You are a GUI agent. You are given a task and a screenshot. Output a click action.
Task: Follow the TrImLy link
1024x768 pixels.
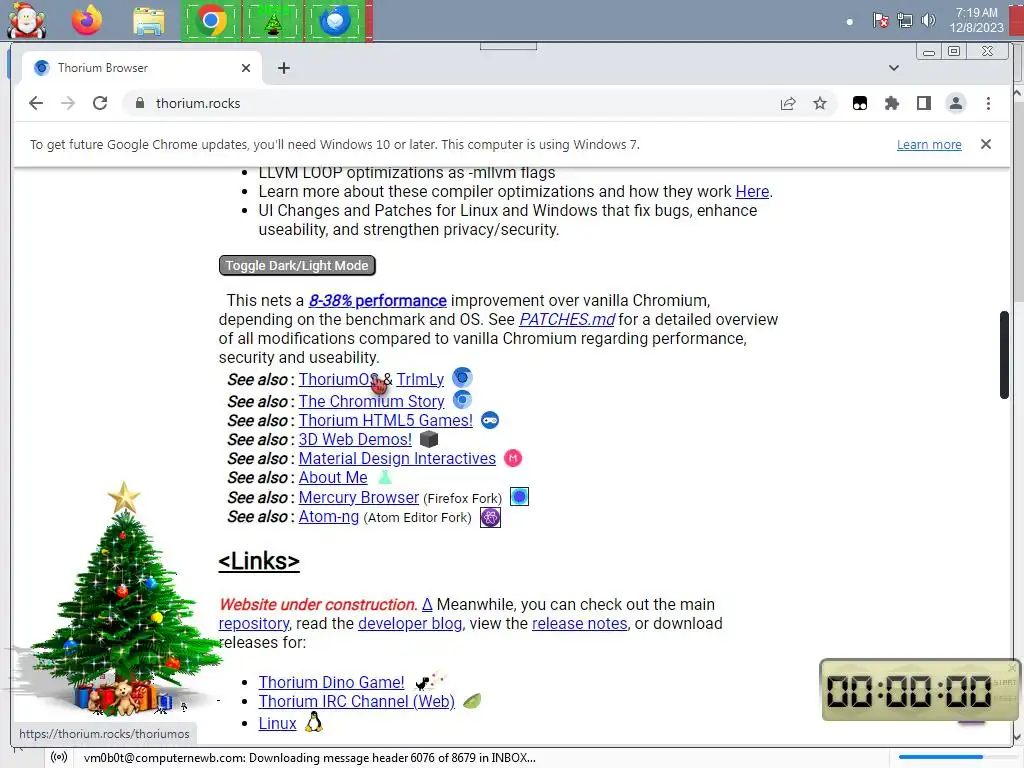click(420, 379)
